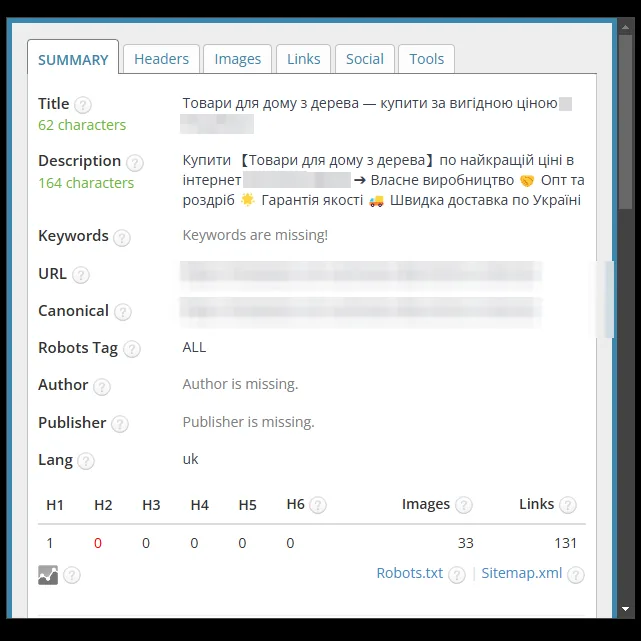Click the vertical scrollbar thumb
Screen dimensions: 641x641
[625, 122]
